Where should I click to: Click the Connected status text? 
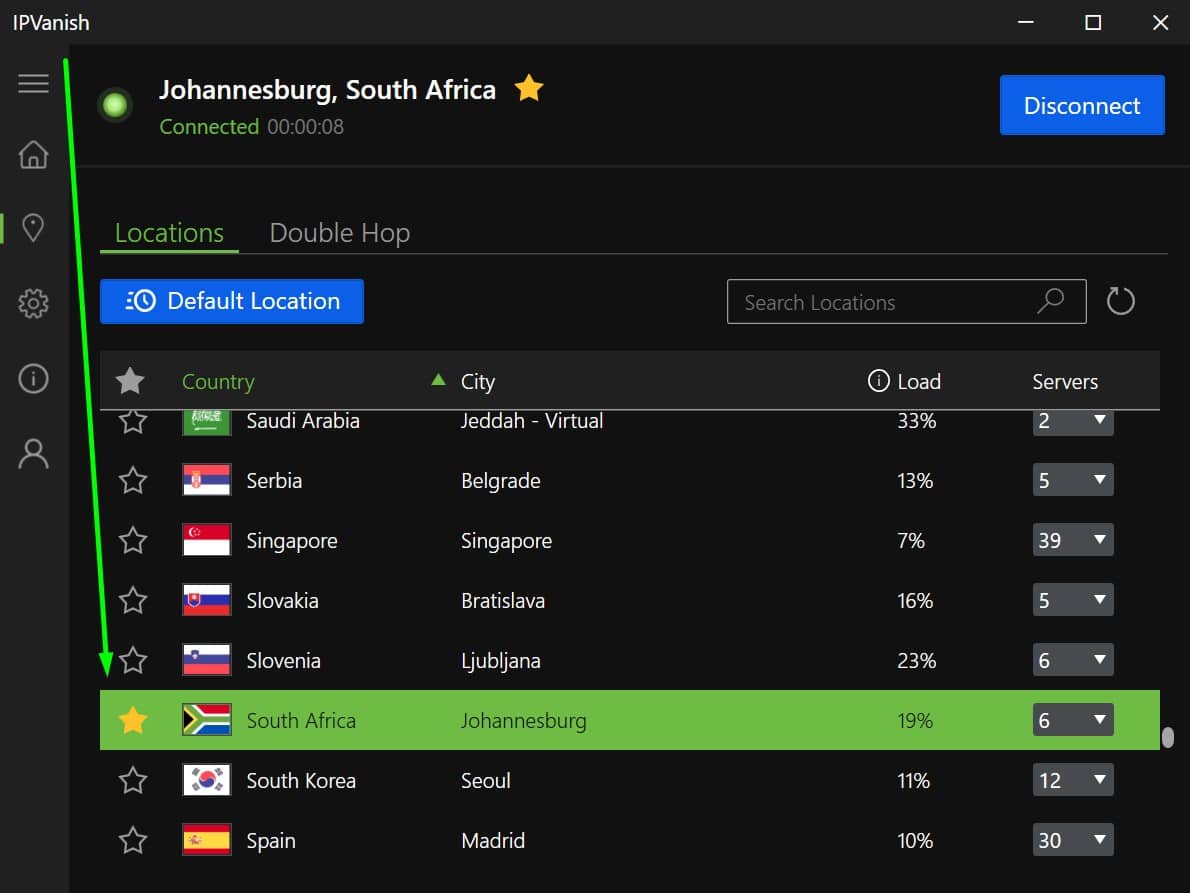pos(209,126)
